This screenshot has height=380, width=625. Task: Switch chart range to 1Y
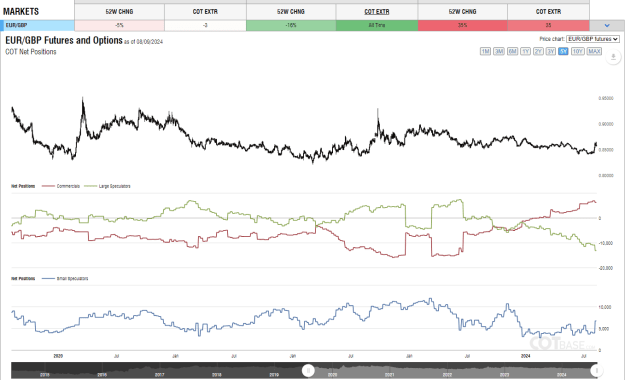pyautogui.click(x=525, y=51)
